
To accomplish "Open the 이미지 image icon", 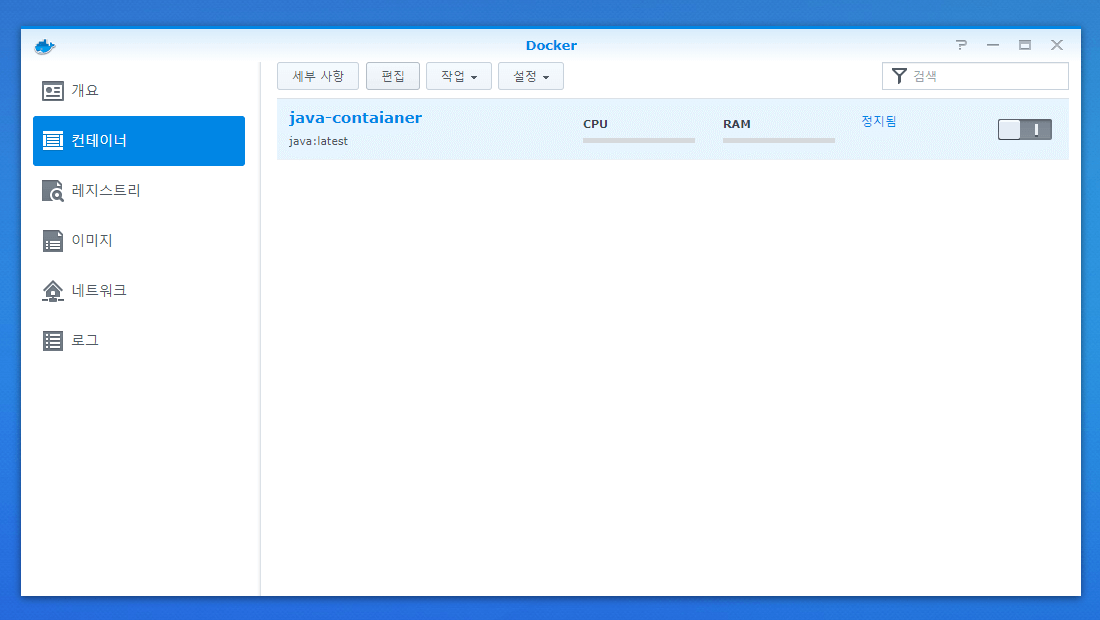I will [x=53, y=241].
